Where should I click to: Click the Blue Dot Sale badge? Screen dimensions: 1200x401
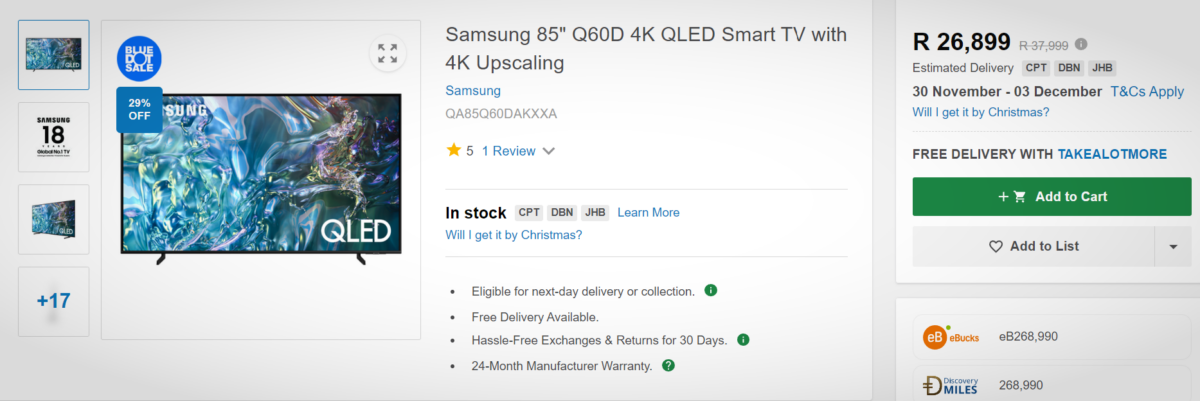click(x=139, y=56)
